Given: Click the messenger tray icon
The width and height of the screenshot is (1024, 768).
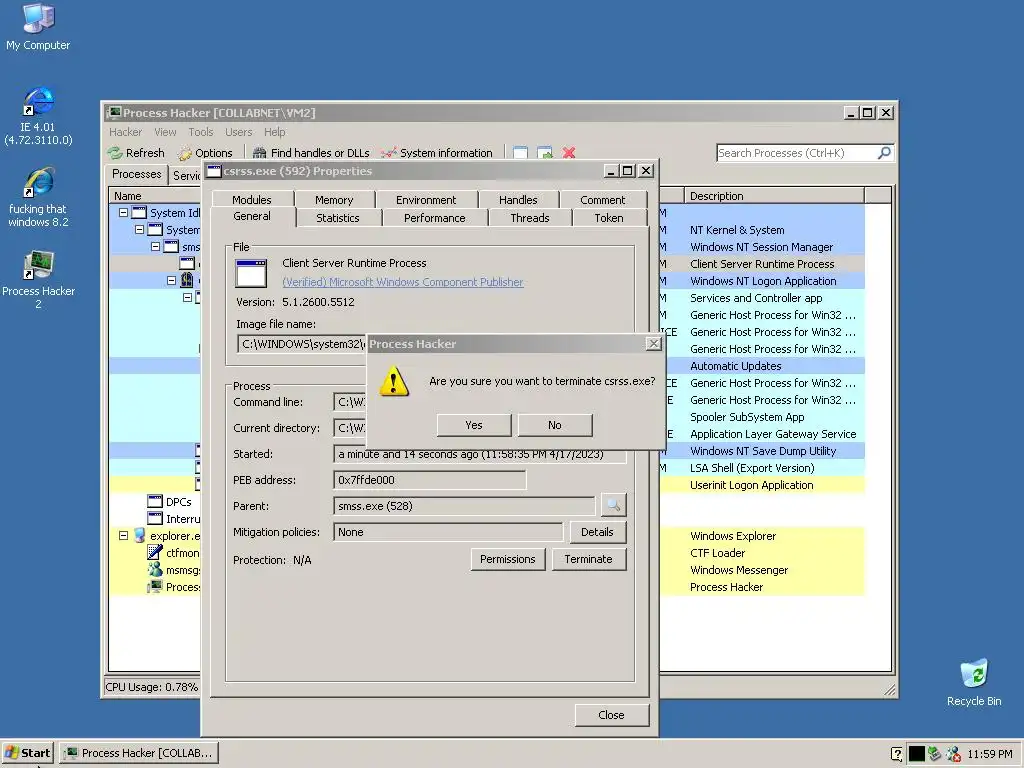Looking at the screenshot, I should click(953, 754).
